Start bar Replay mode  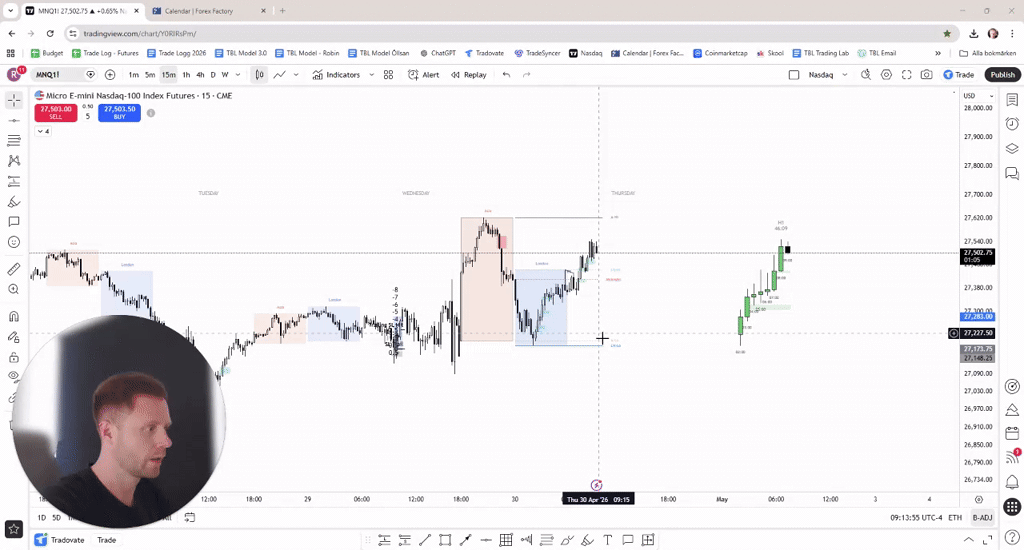pos(468,74)
